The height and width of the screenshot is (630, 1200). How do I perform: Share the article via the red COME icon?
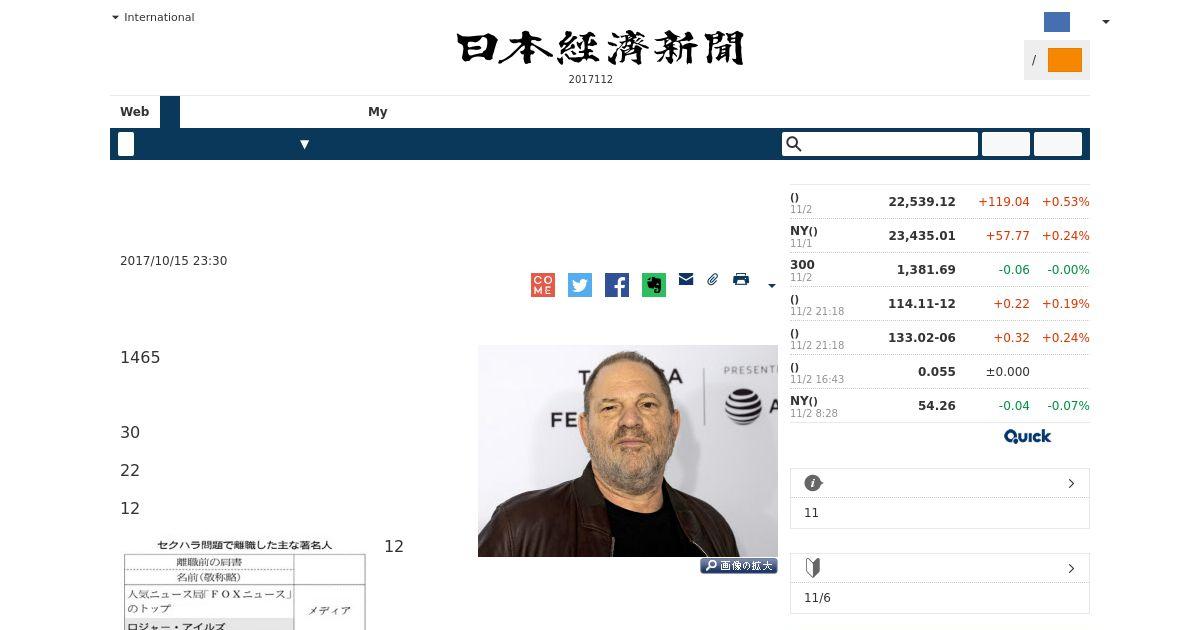(543, 285)
